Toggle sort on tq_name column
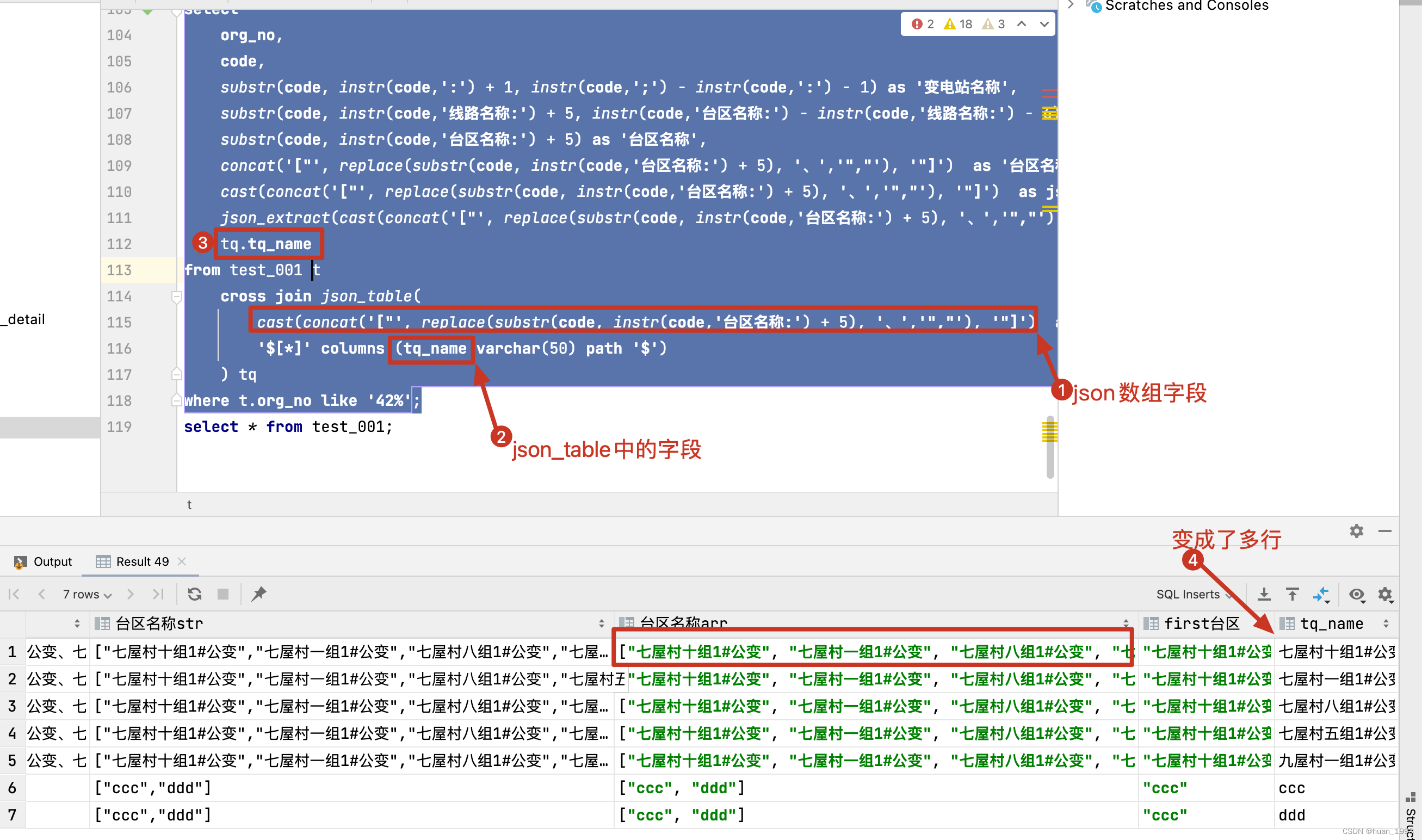 click(x=1386, y=623)
